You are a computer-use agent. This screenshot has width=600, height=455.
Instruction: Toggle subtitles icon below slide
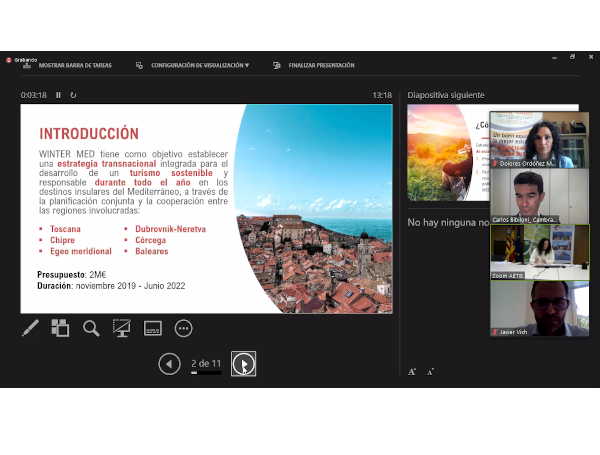click(x=153, y=328)
